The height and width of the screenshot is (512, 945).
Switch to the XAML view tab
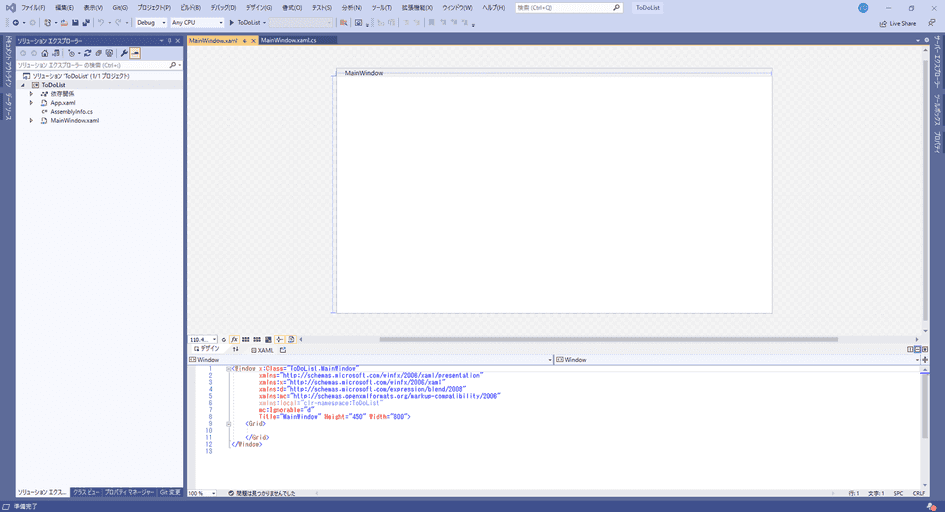tap(262, 350)
